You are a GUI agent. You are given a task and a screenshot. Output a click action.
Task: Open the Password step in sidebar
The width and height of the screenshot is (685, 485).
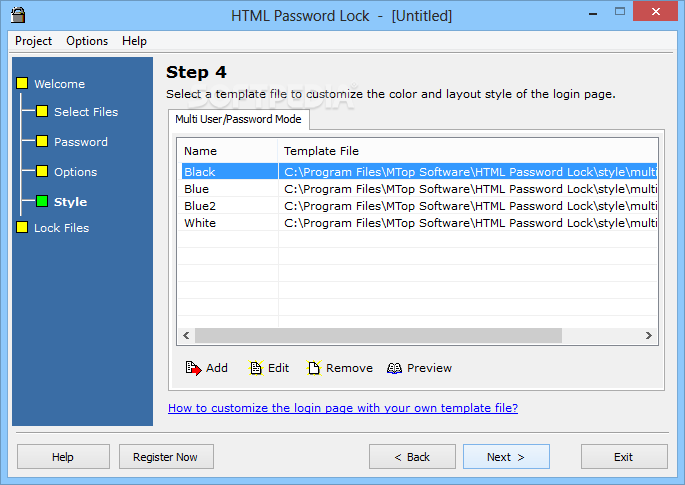tap(80, 142)
